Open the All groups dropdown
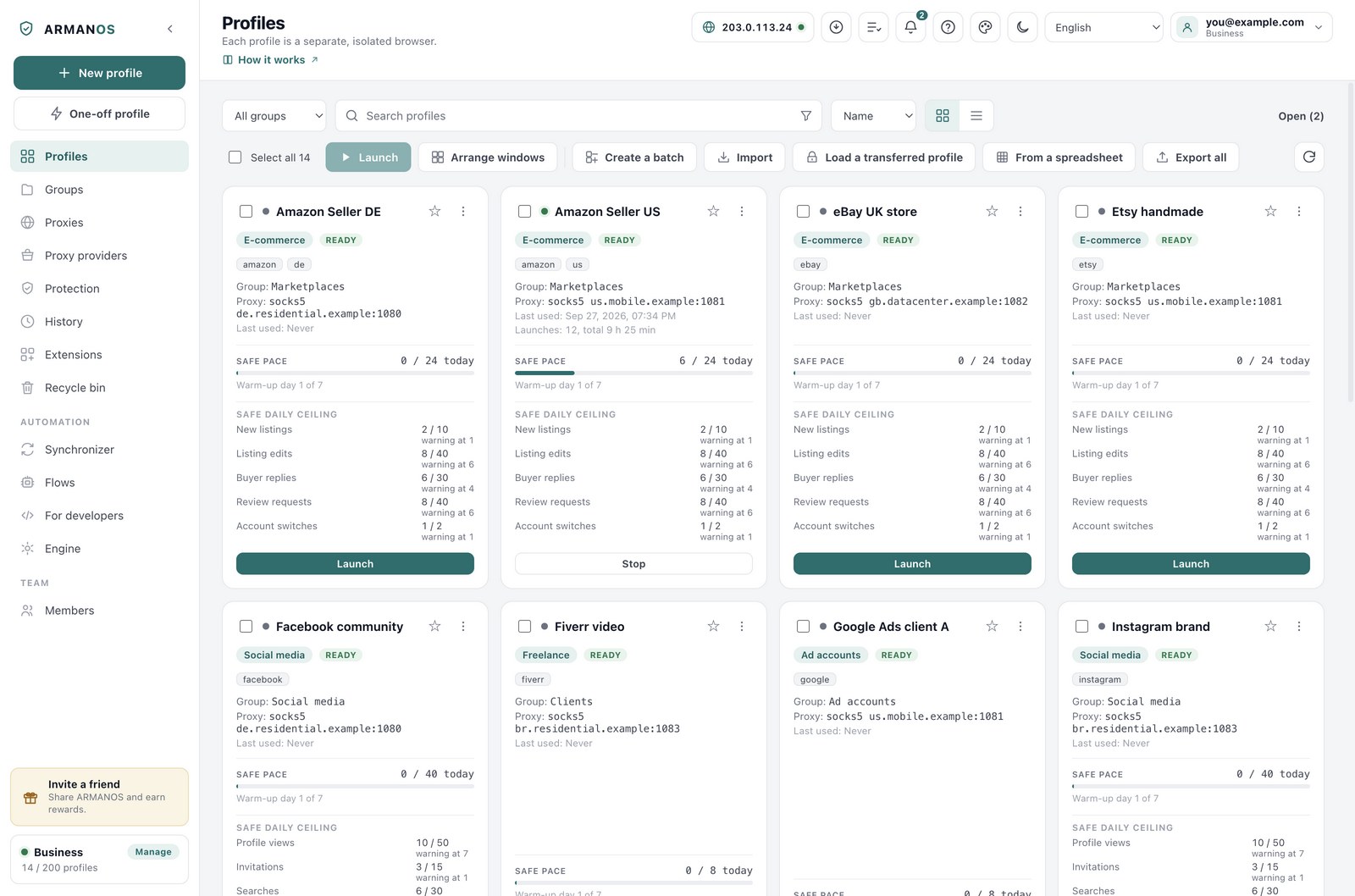Image resolution: width=1355 pixels, height=896 pixels. pyautogui.click(x=274, y=116)
